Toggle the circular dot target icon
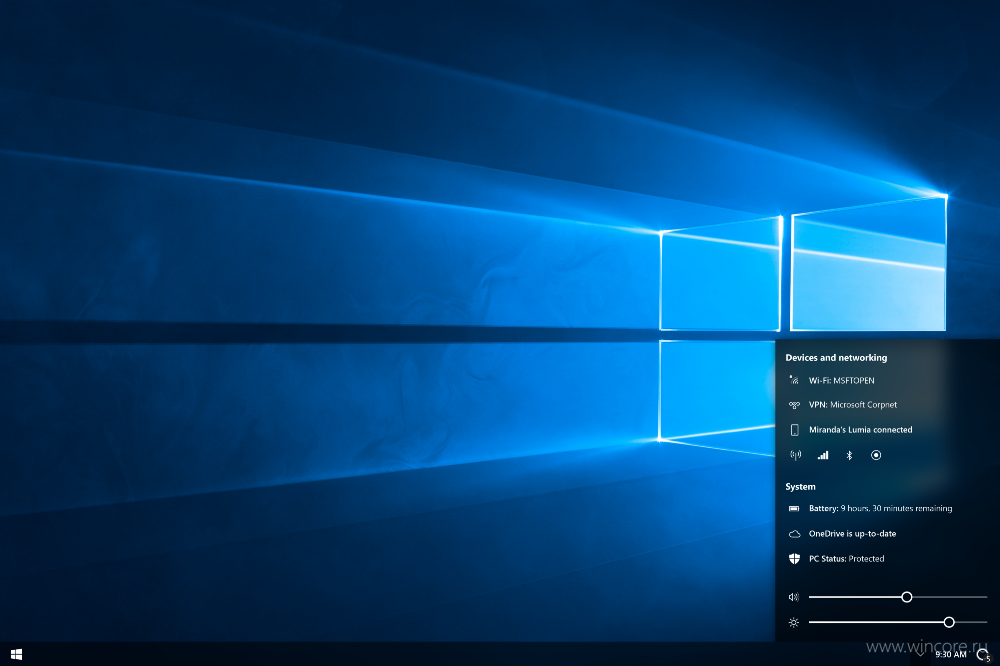 click(876, 455)
